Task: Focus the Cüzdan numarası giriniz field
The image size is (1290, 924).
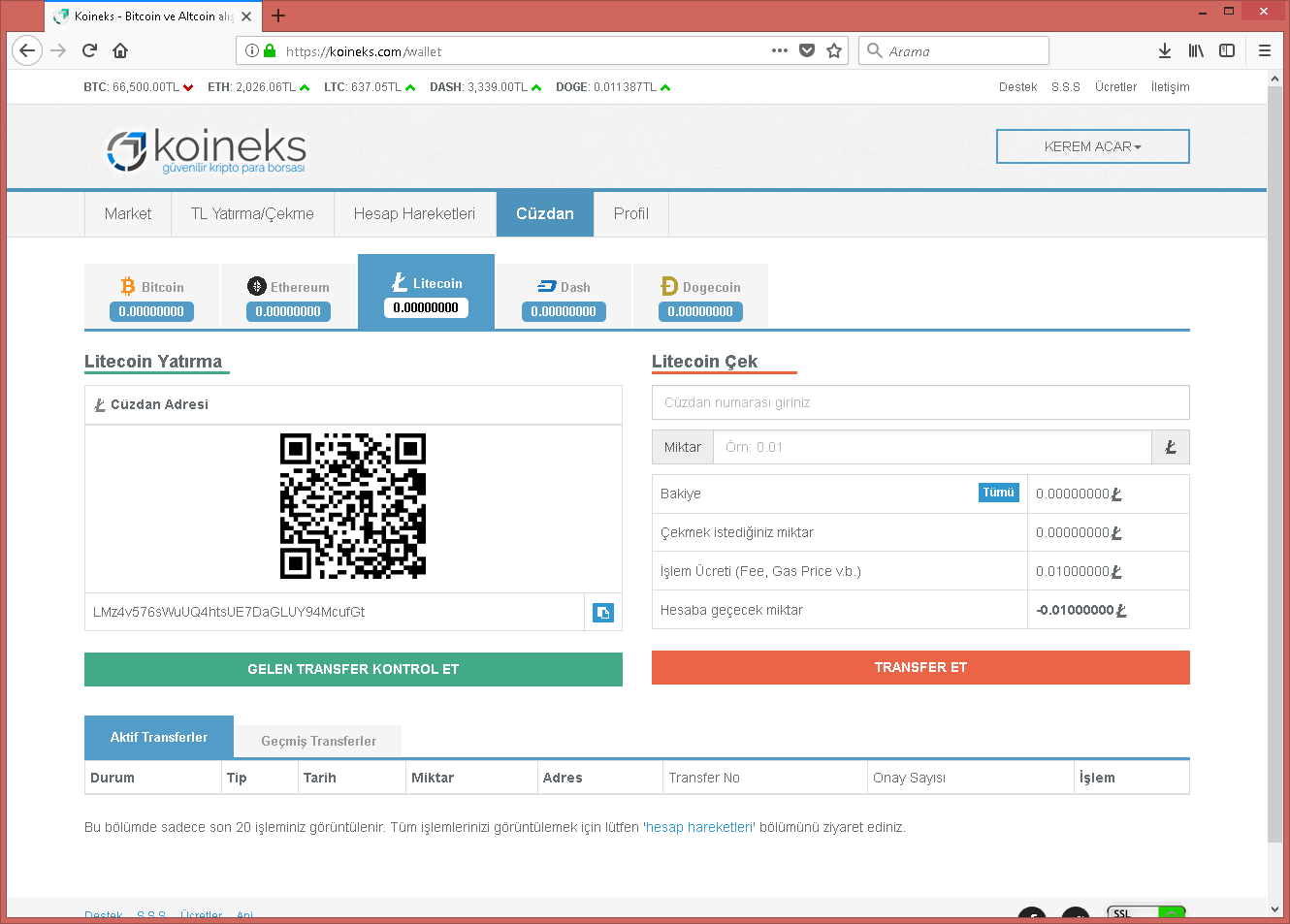Action: click(x=920, y=402)
